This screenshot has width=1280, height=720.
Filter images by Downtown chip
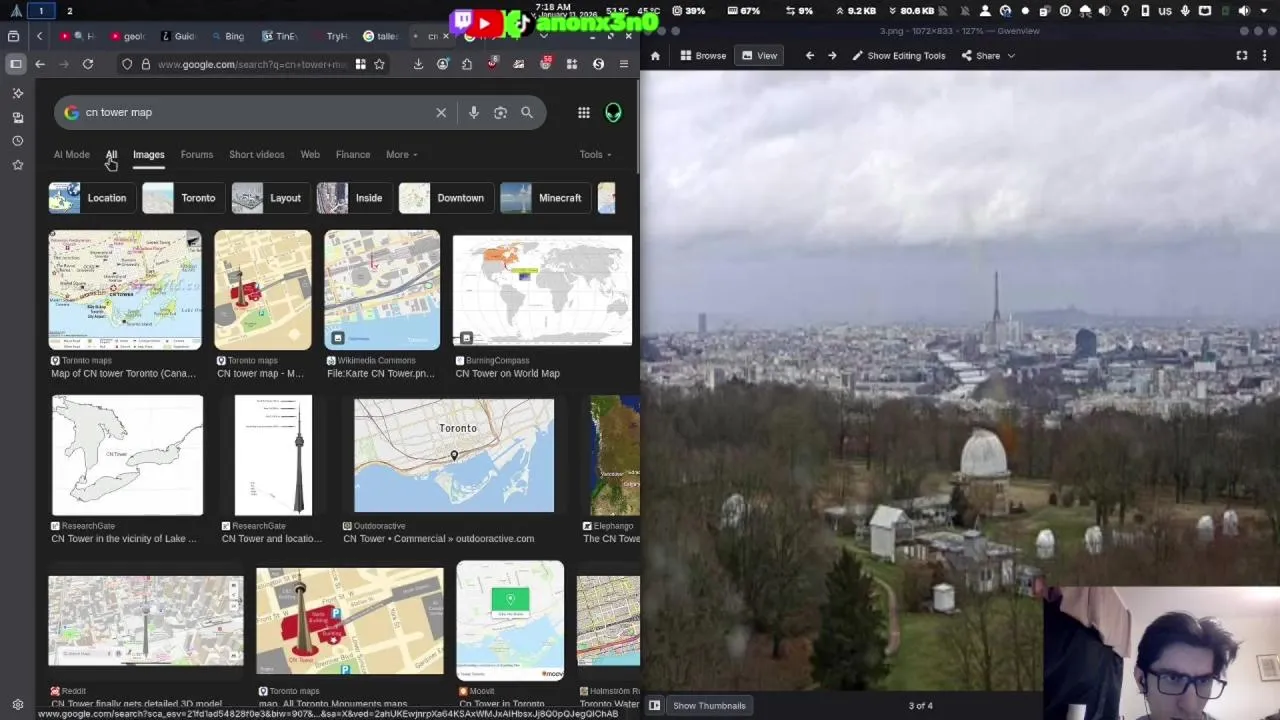coord(444,198)
